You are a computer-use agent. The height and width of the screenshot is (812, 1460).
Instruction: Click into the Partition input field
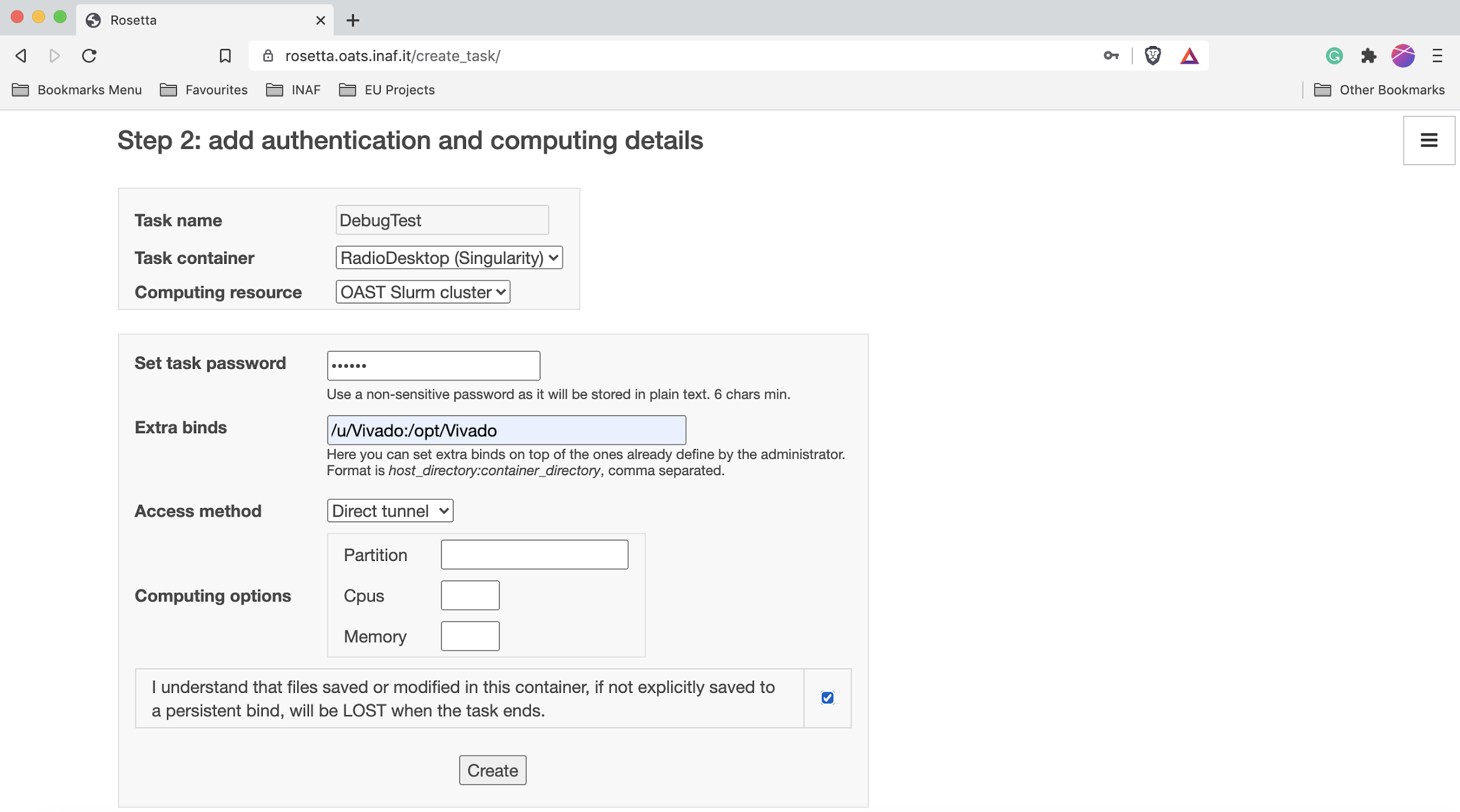[534, 555]
